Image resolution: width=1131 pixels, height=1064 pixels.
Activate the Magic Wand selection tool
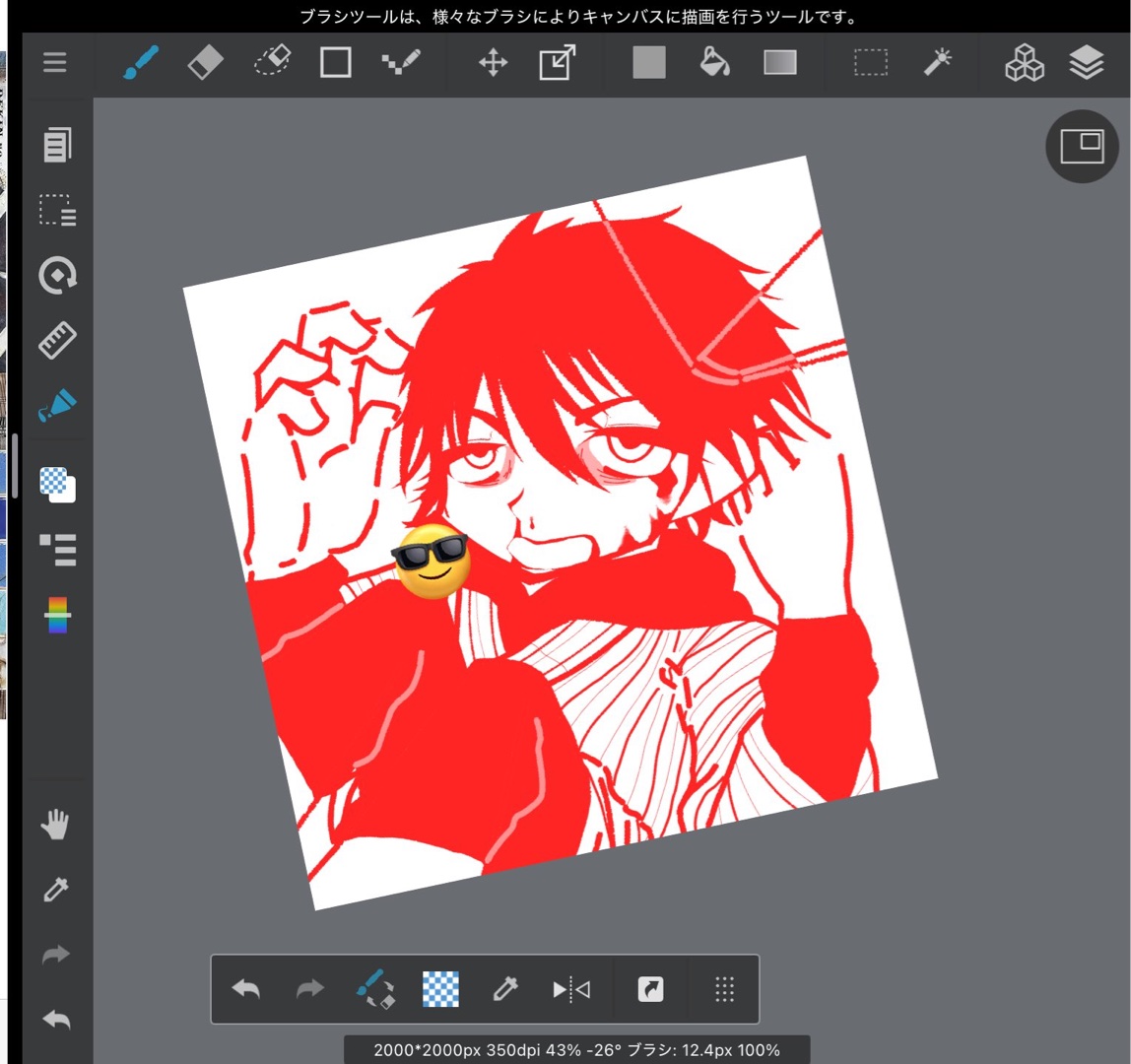click(937, 63)
